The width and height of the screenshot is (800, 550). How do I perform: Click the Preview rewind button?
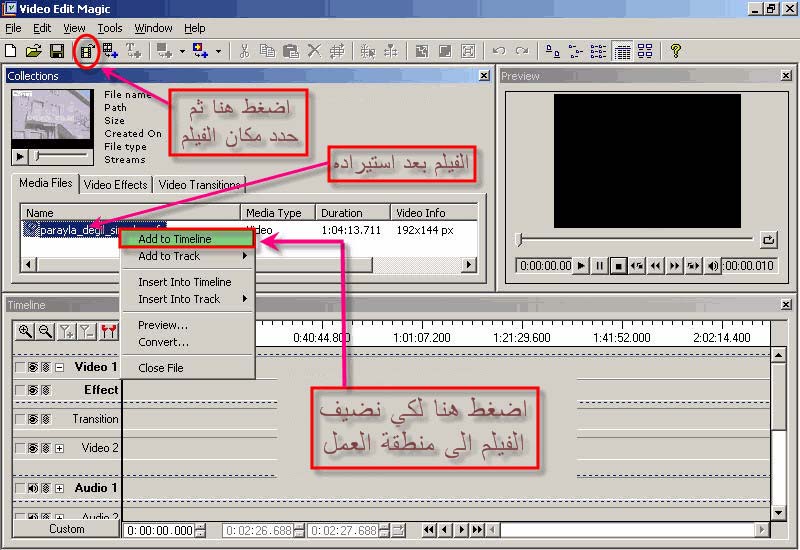[656, 266]
